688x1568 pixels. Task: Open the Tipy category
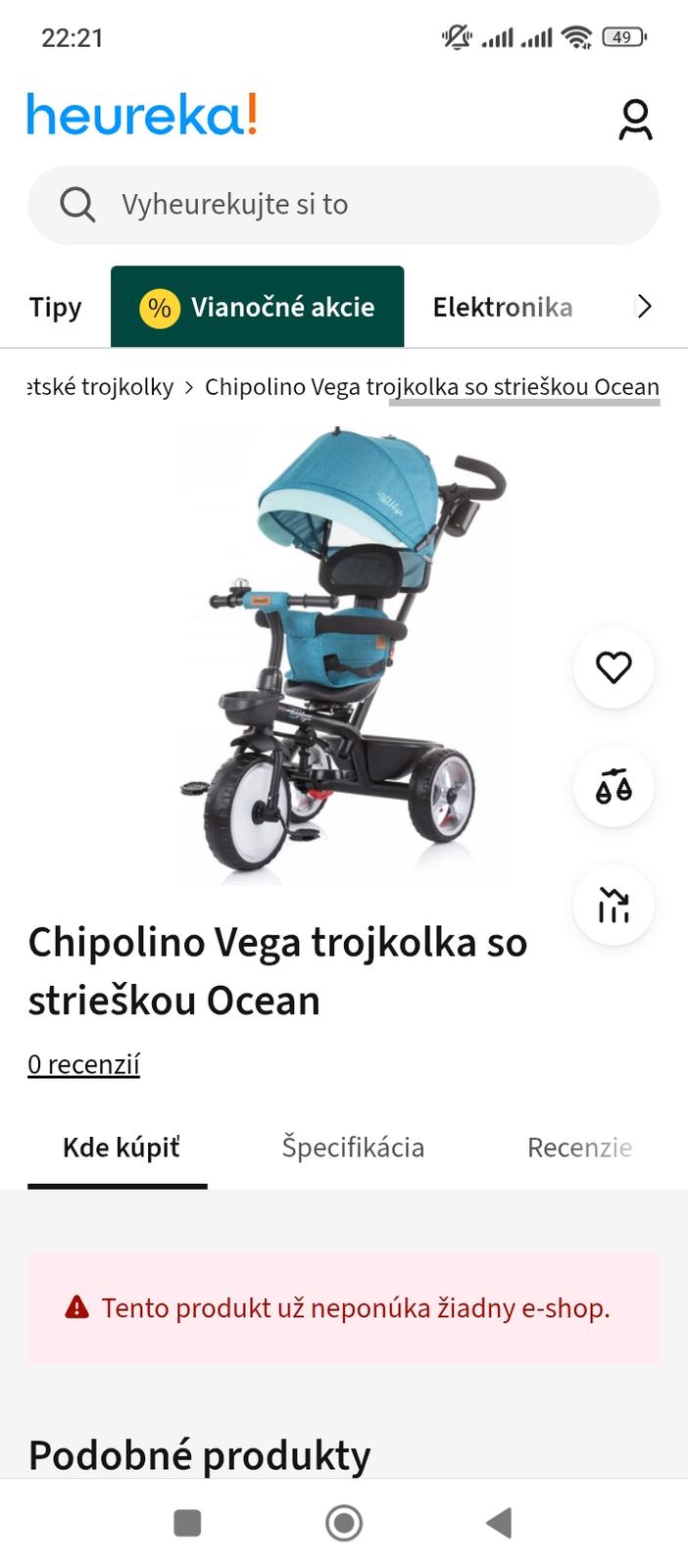point(55,307)
